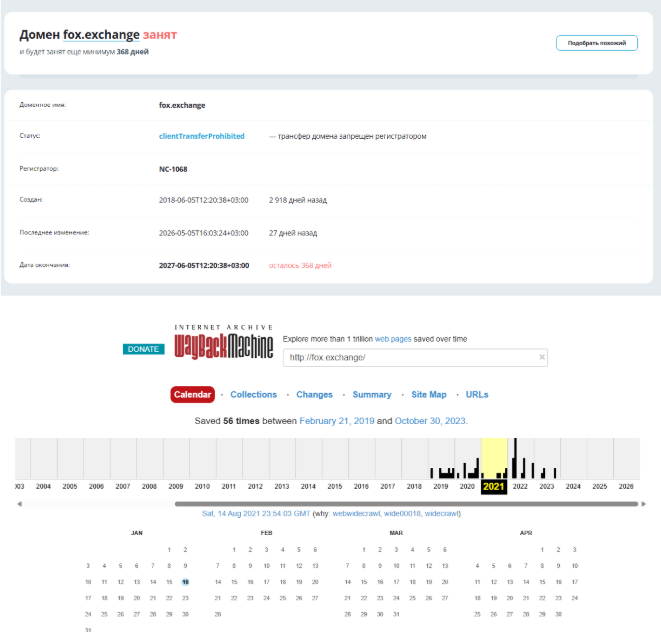Screen dimensions: 661x637
Task: Click the timeline horizontal scrollbar
Action: click(406, 504)
